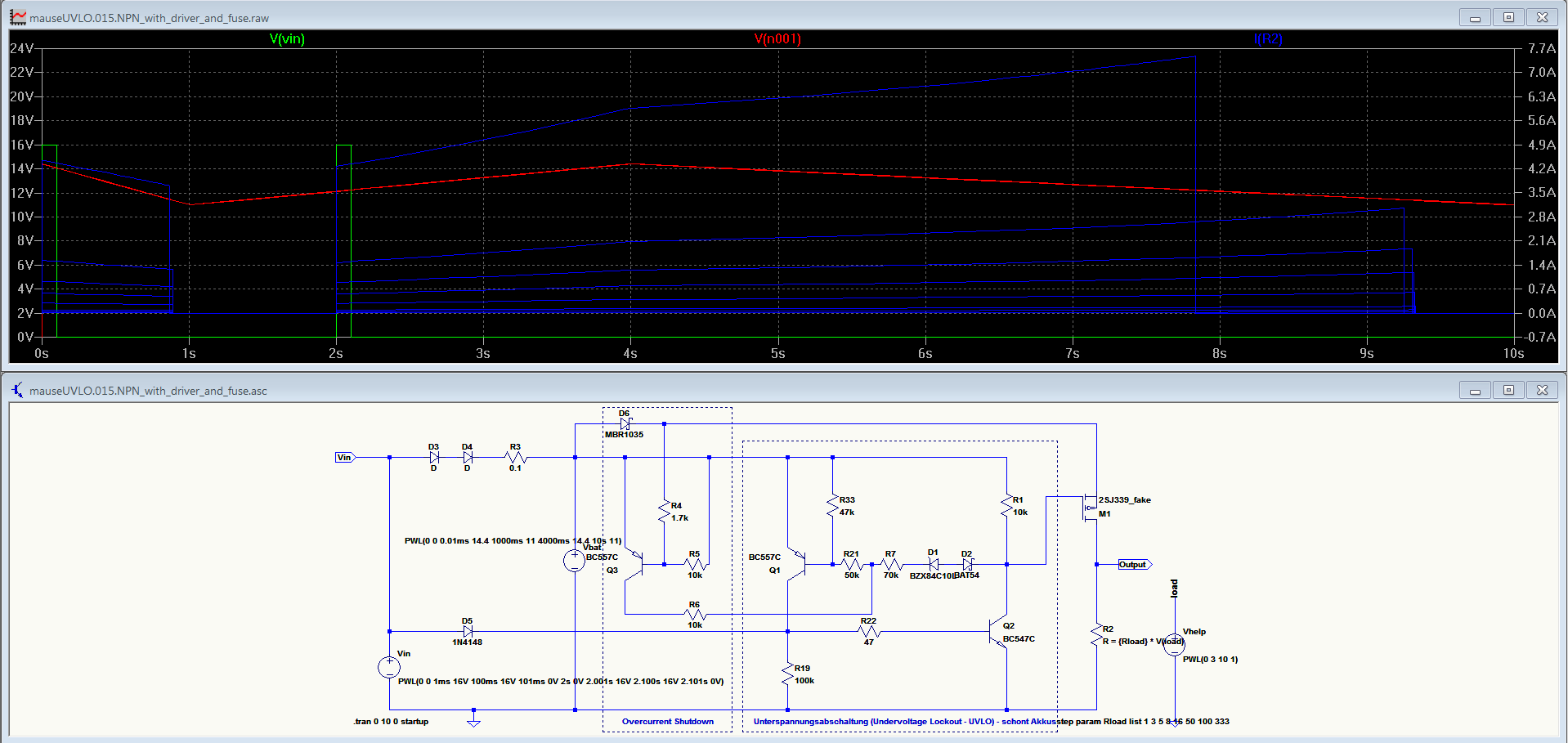Click the Vin source PWL value text
Screen dimensions: 1568x743
(561, 682)
